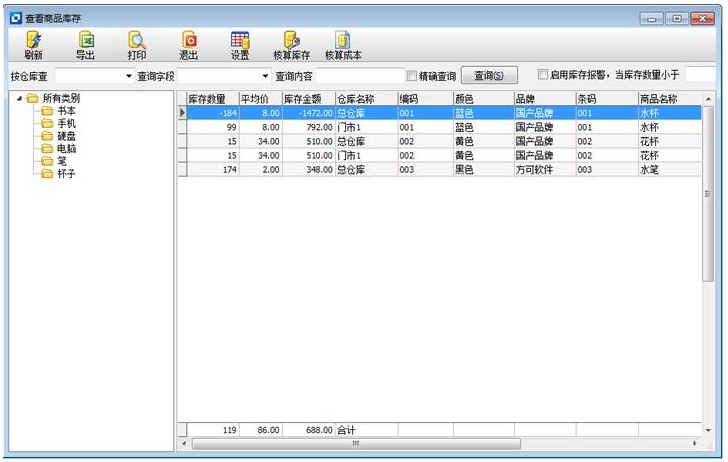Open 打印 print from the toolbar
The width and height of the screenshot is (728, 462).
point(136,44)
